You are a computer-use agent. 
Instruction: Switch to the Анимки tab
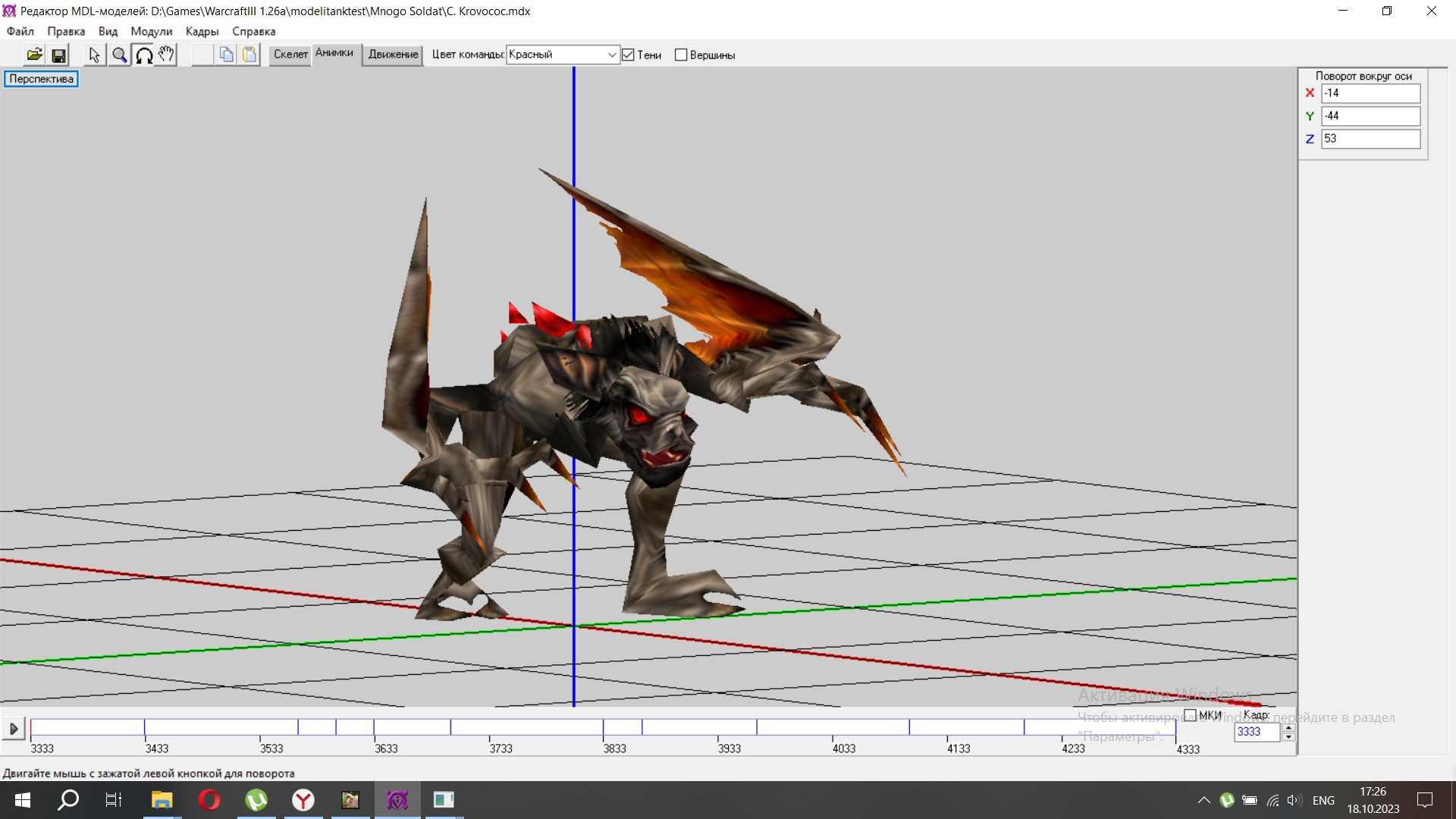[334, 53]
